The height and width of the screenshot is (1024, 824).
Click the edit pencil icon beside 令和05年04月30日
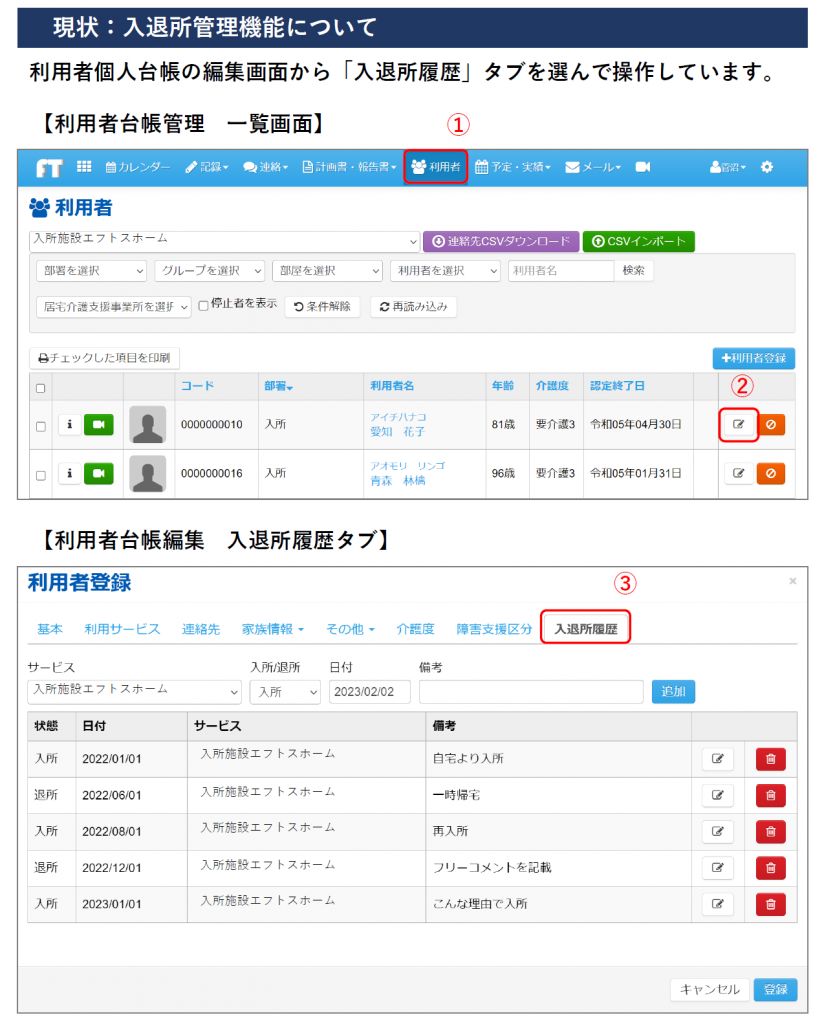(x=738, y=424)
